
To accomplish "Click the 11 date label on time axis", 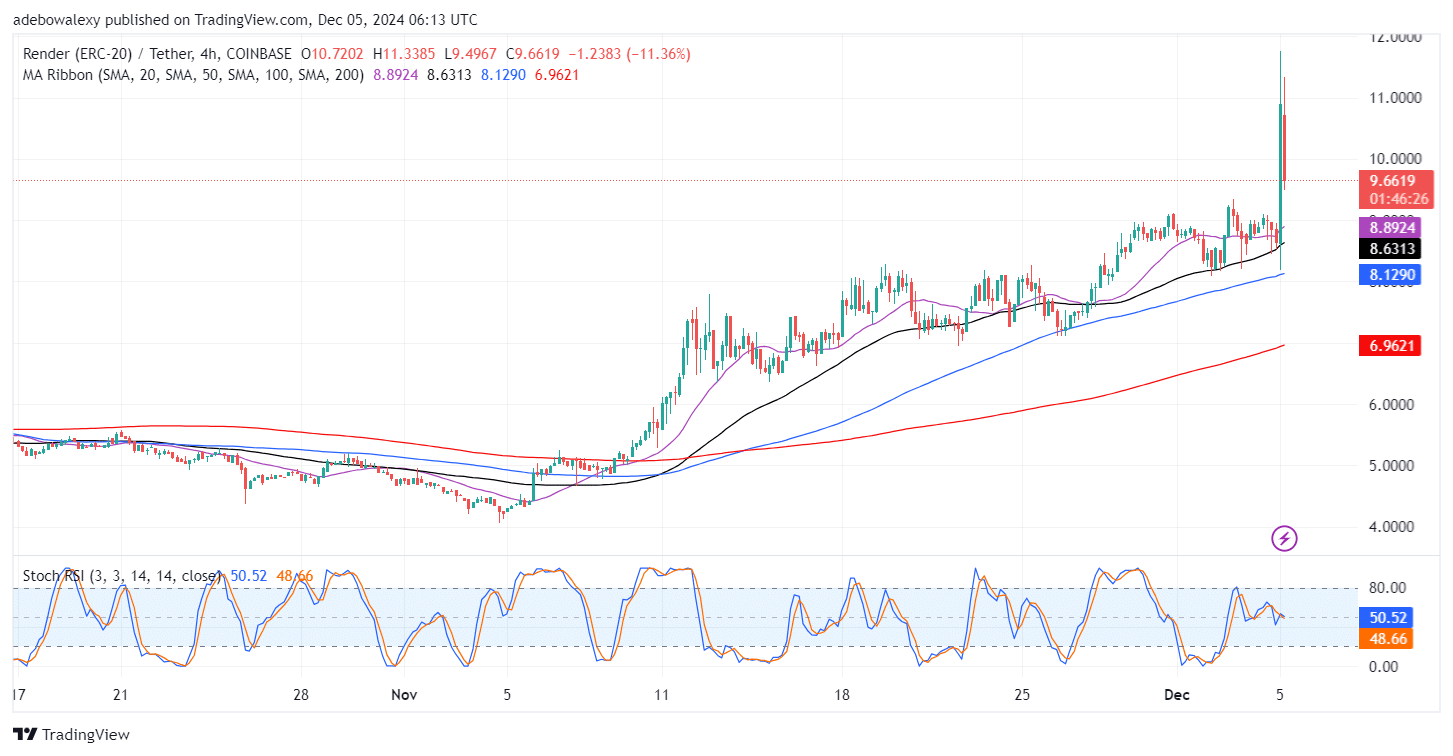I will pos(660,694).
